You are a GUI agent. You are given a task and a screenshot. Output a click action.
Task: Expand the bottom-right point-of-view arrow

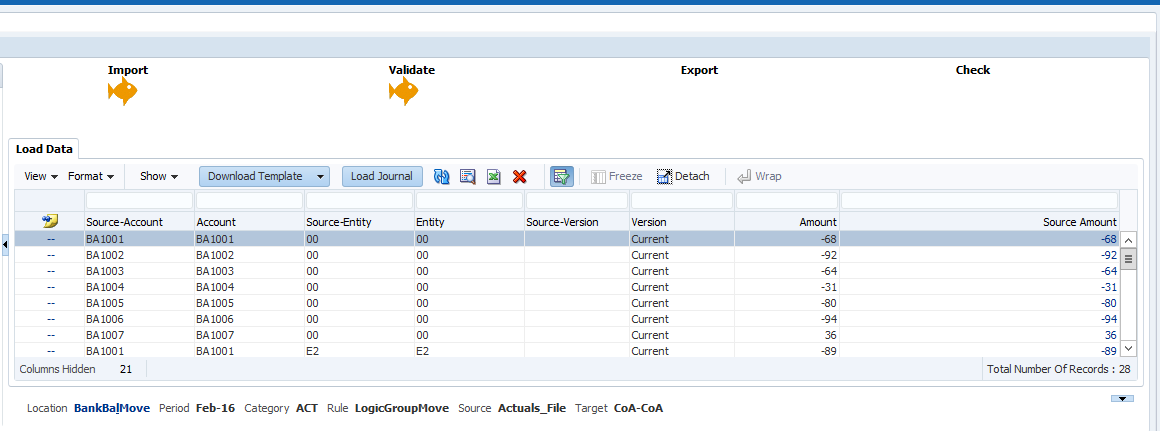tap(1122, 399)
